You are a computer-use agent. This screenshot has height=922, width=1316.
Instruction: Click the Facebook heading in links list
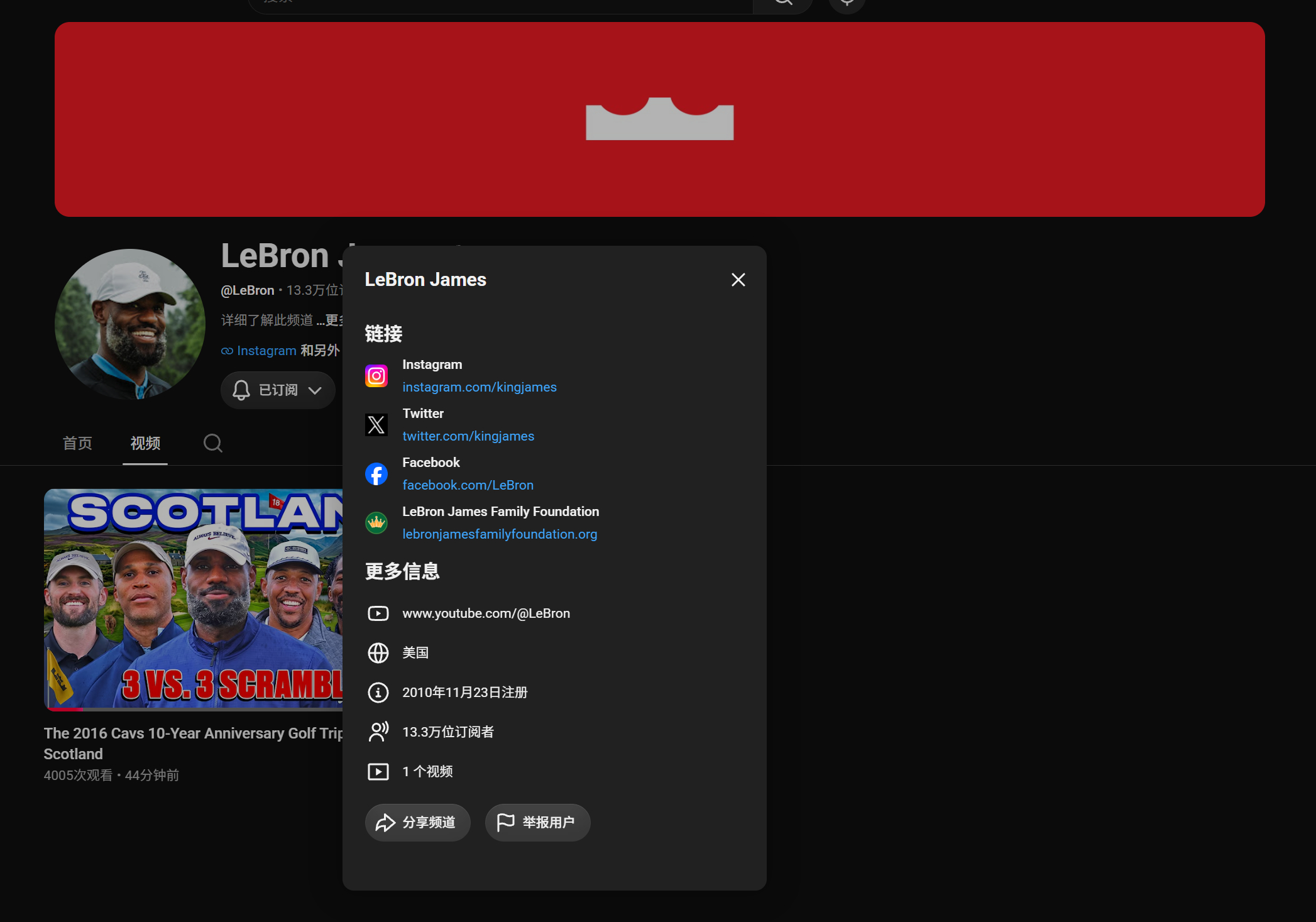(431, 463)
